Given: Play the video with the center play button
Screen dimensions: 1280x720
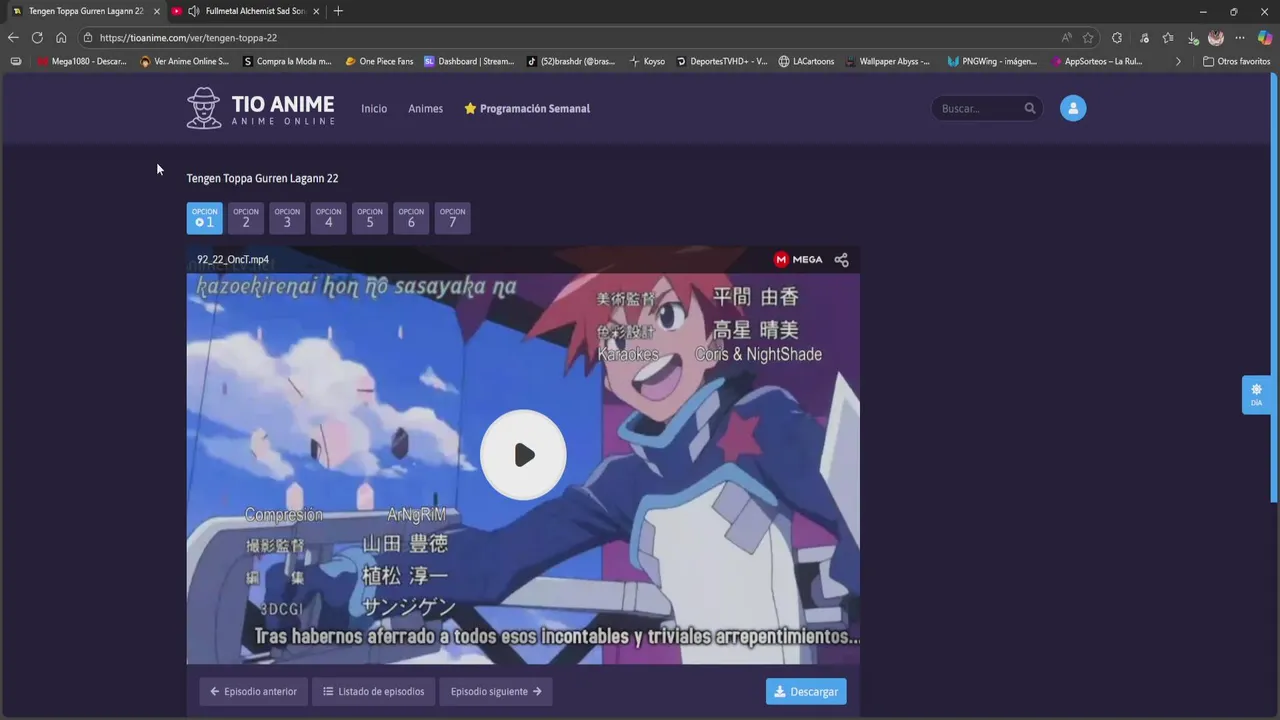Looking at the screenshot, I should click(523, 455).
